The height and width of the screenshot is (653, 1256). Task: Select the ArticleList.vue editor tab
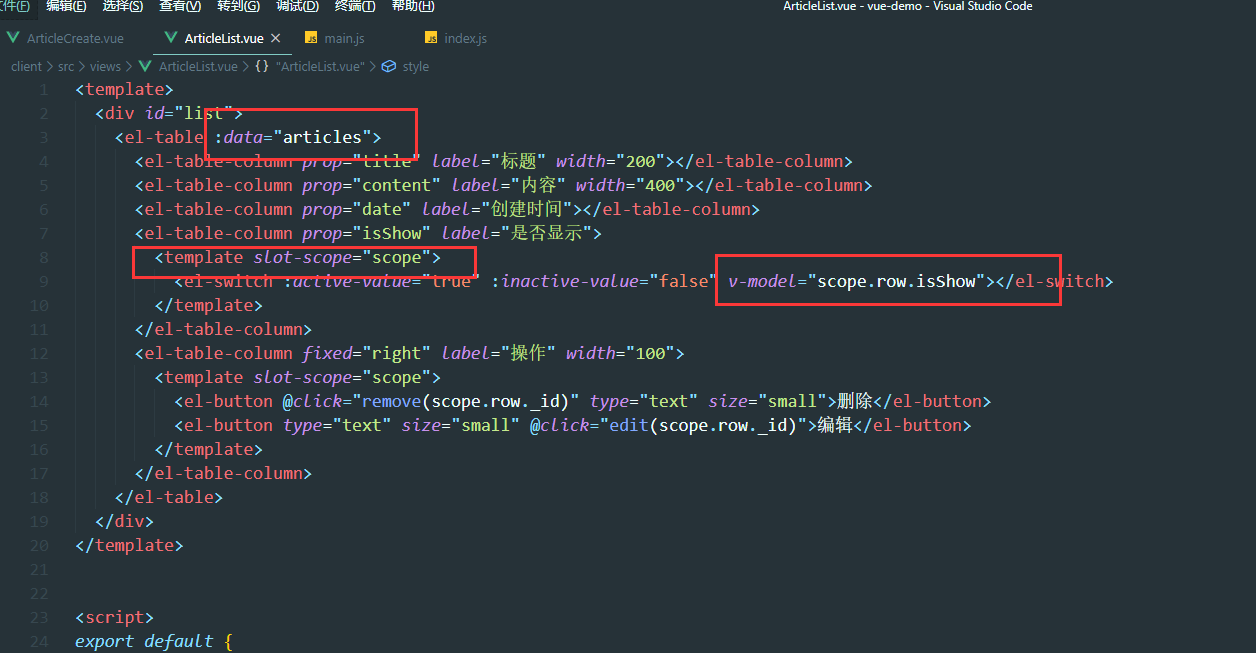coord(224,38)
